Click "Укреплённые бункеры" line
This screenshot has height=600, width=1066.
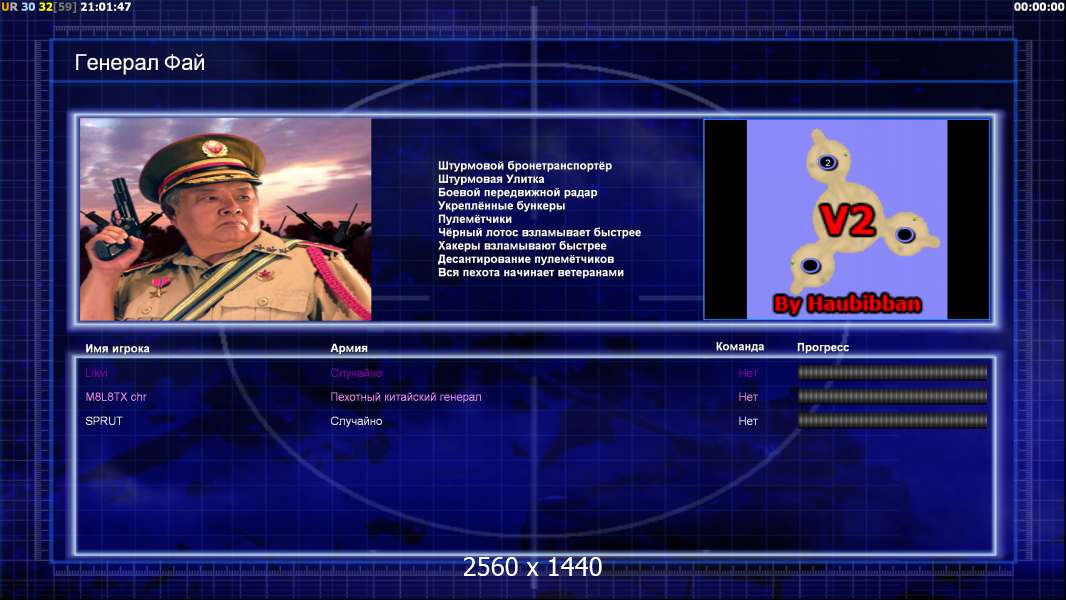(501, 206)
